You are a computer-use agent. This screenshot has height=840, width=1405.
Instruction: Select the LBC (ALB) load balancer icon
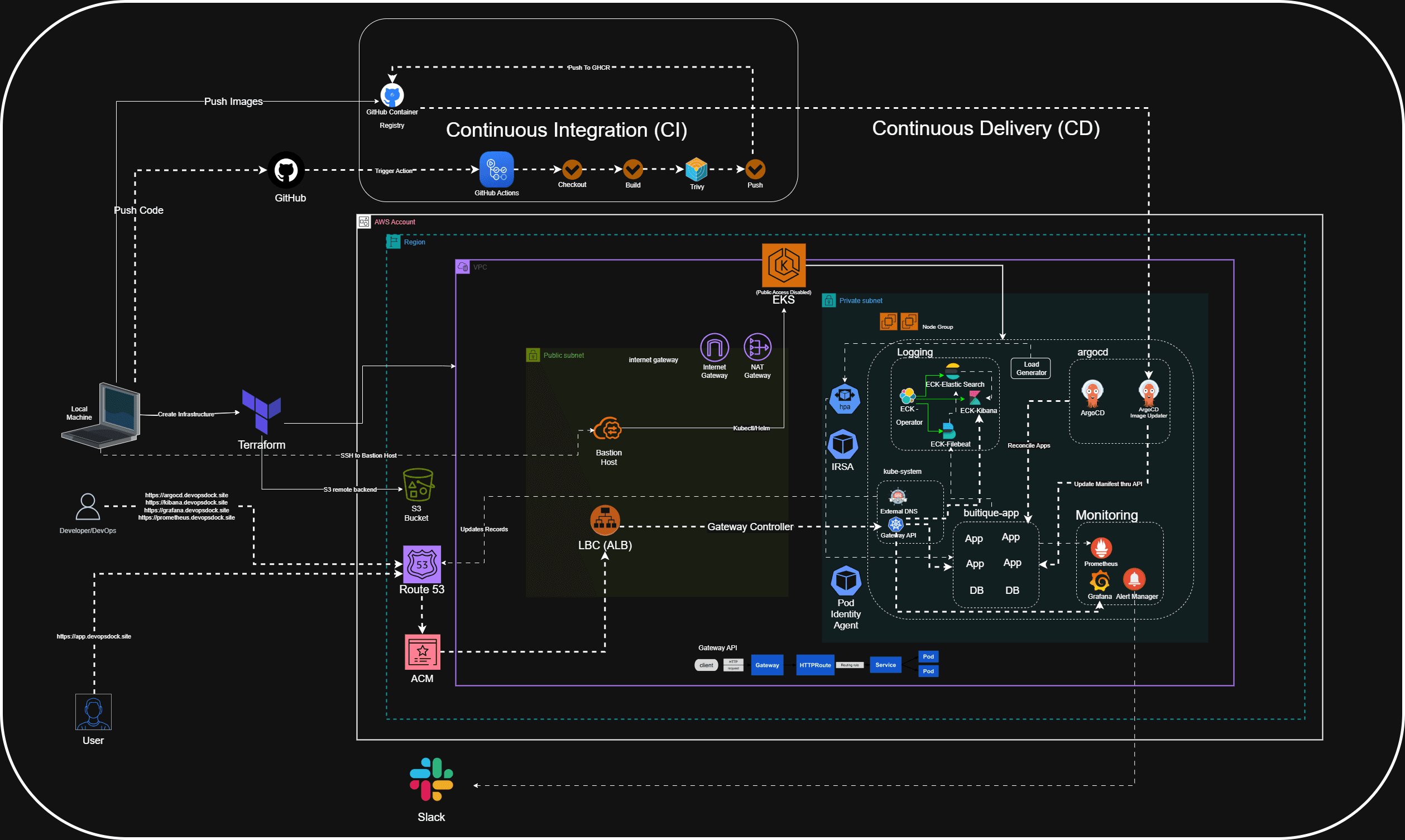(605, 520)
